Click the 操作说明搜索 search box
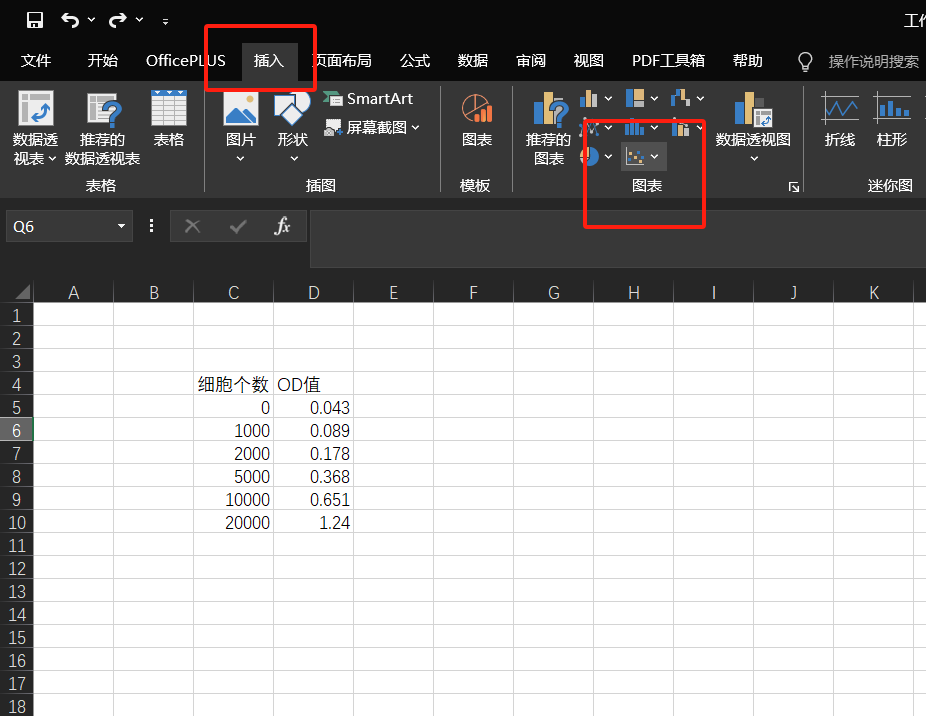This screenshot has height=716, width=926. tap(872, 62)
